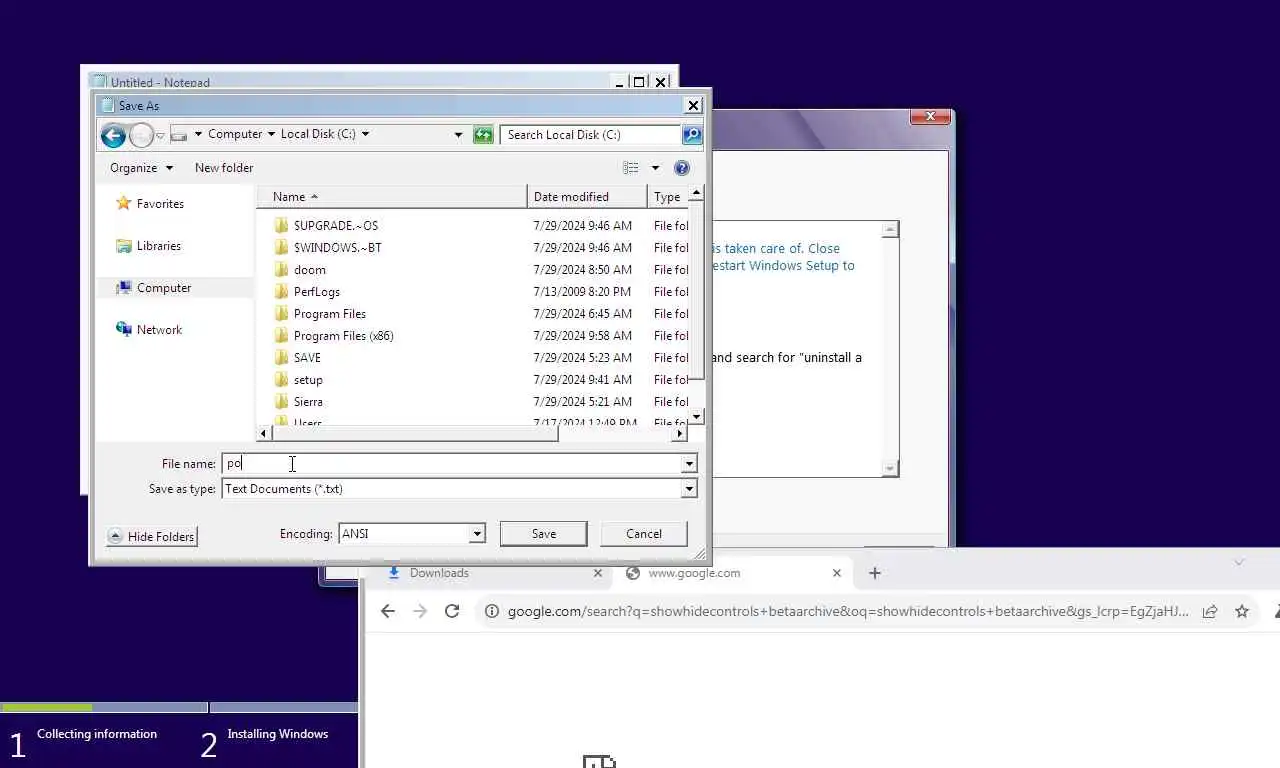Click the search magnifier icon
Screen dimensions: 1280x768
(x=691, y=135)
